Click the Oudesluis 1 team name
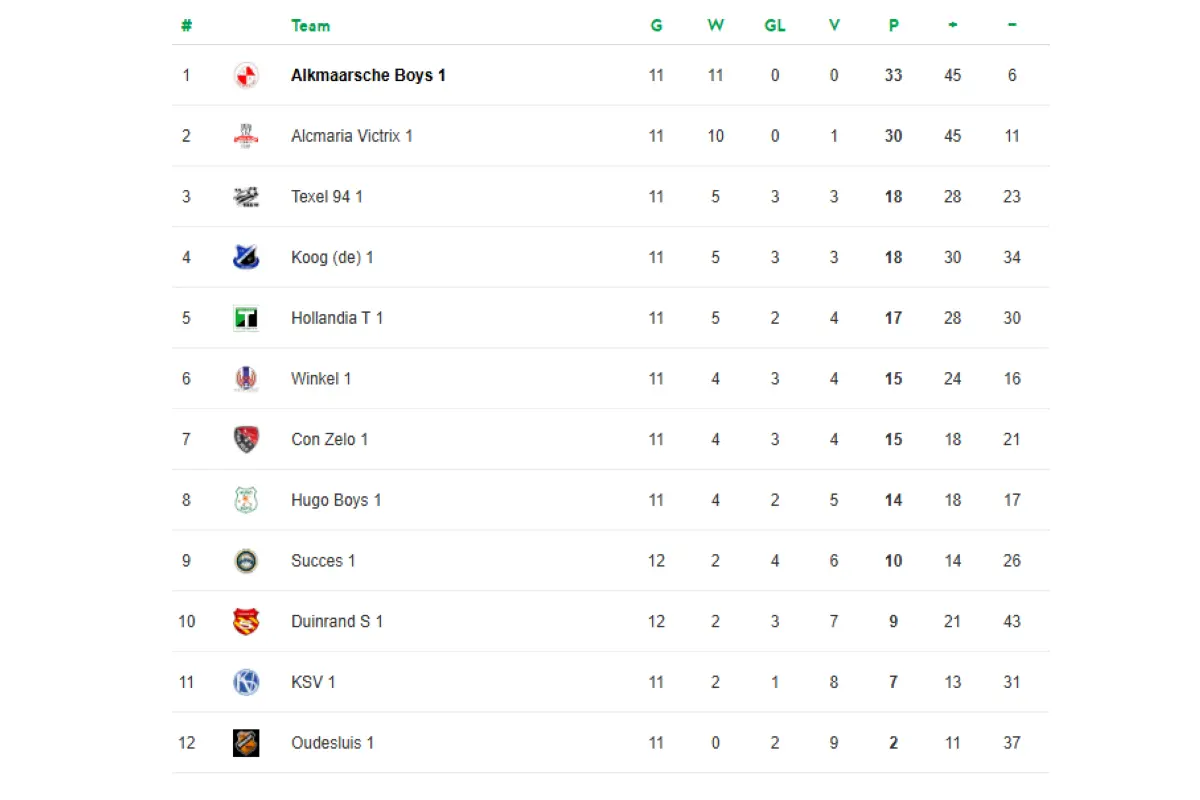The height and width of the screenshot is (800, 1200). coord(332,743)
